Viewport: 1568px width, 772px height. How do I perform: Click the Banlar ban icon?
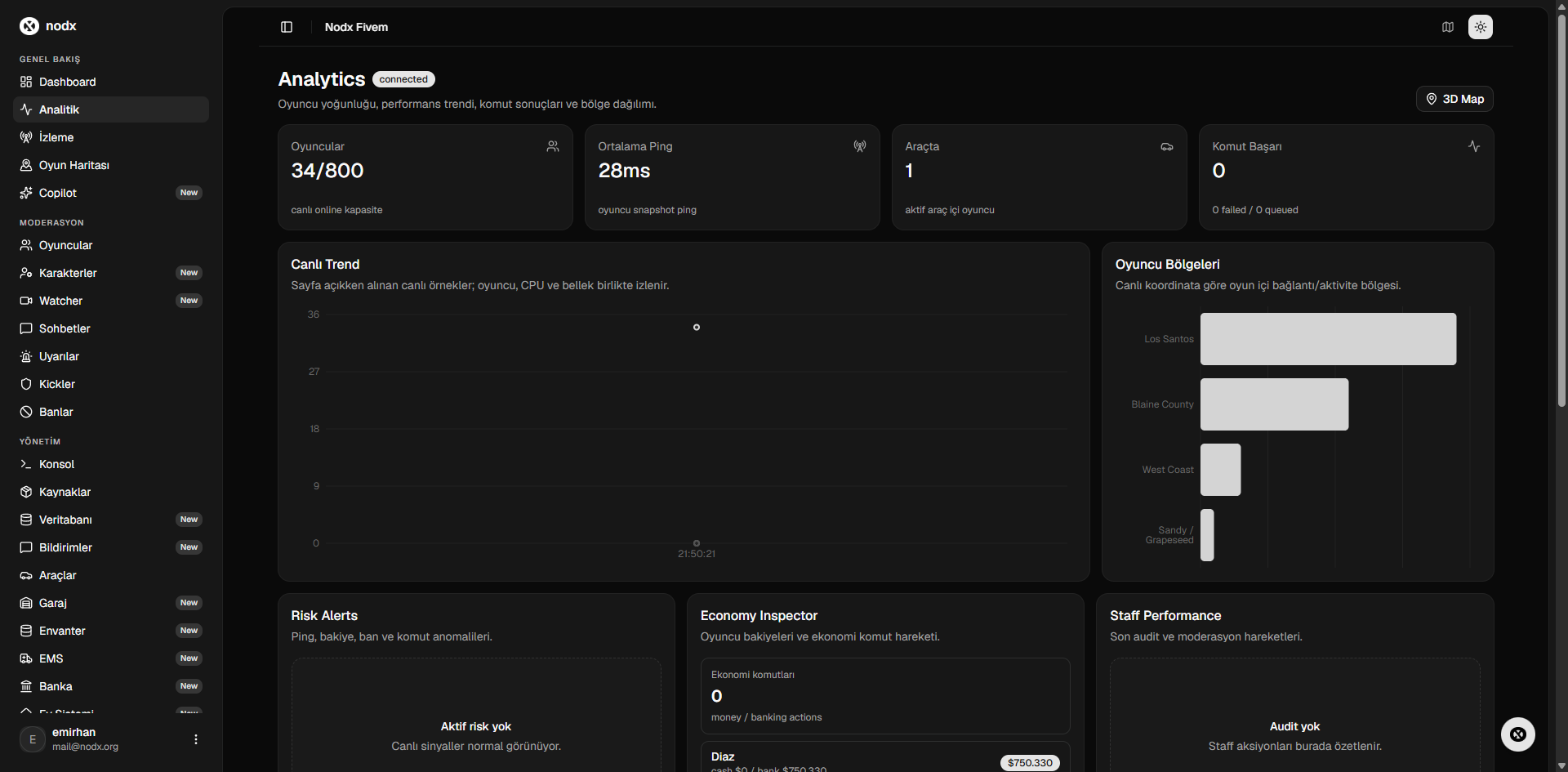[26, 412]
